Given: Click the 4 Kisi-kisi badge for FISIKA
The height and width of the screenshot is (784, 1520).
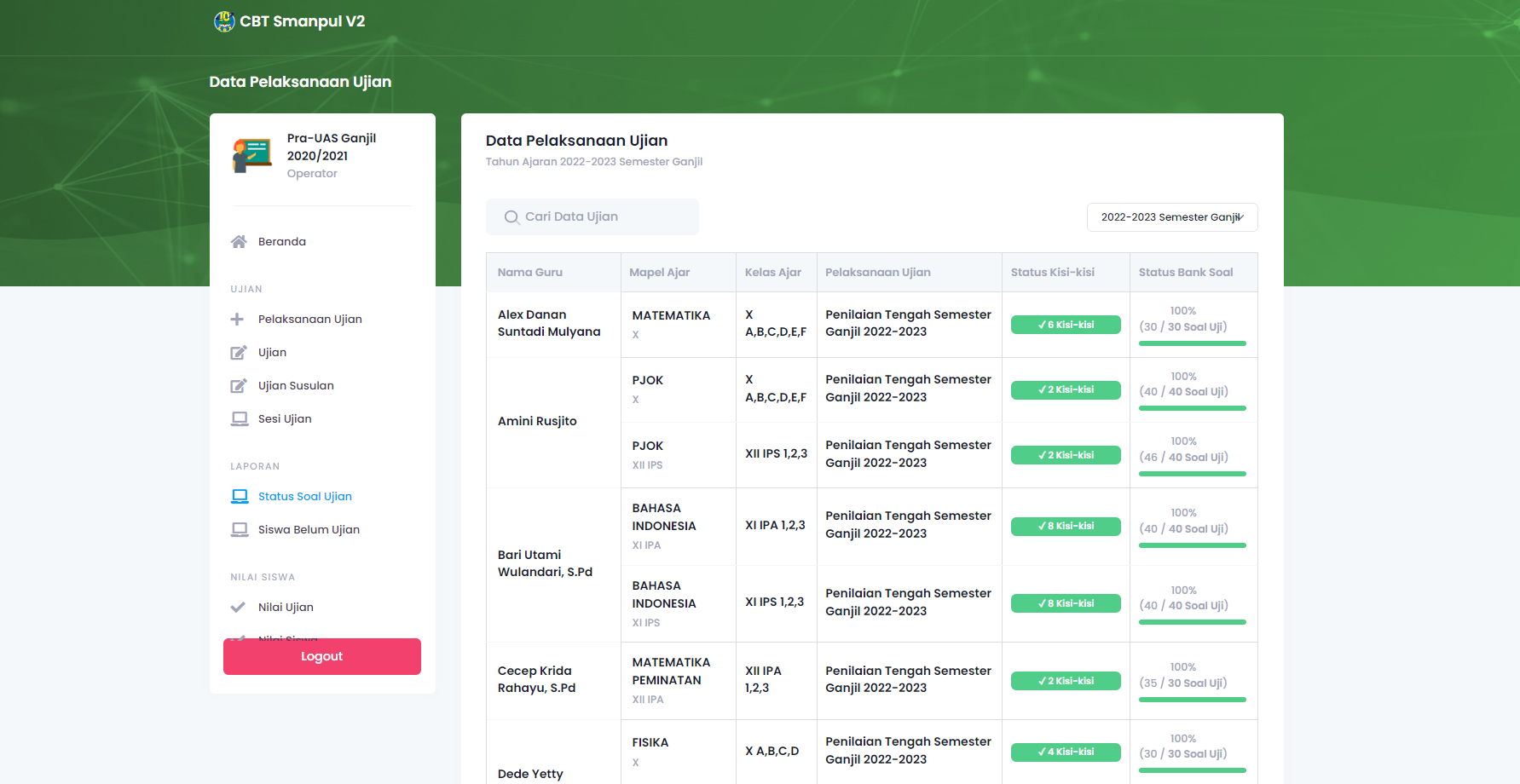Looking at the screenshot, I should (1066, 752).
